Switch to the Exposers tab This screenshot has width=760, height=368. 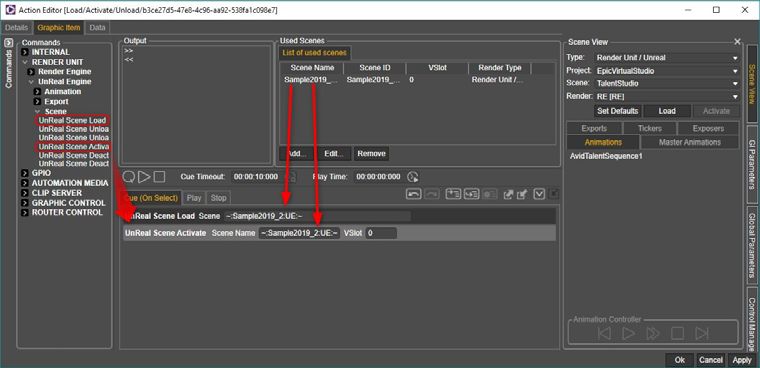point(708,128)
